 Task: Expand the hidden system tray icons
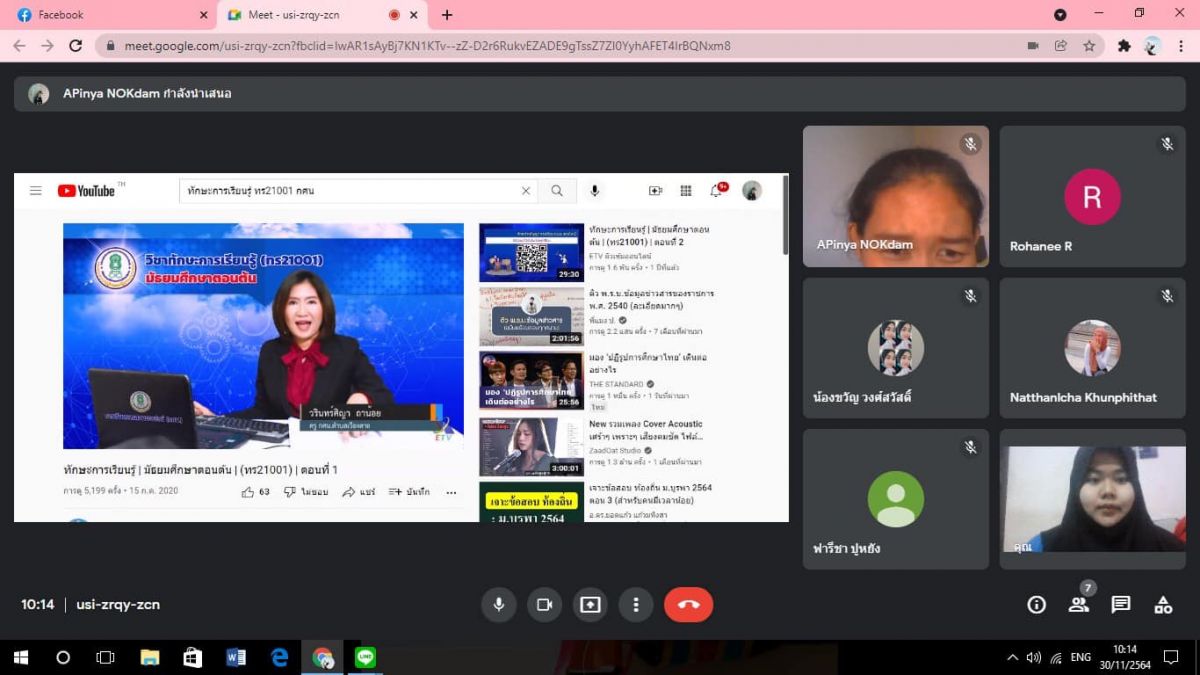(1012, 657)
